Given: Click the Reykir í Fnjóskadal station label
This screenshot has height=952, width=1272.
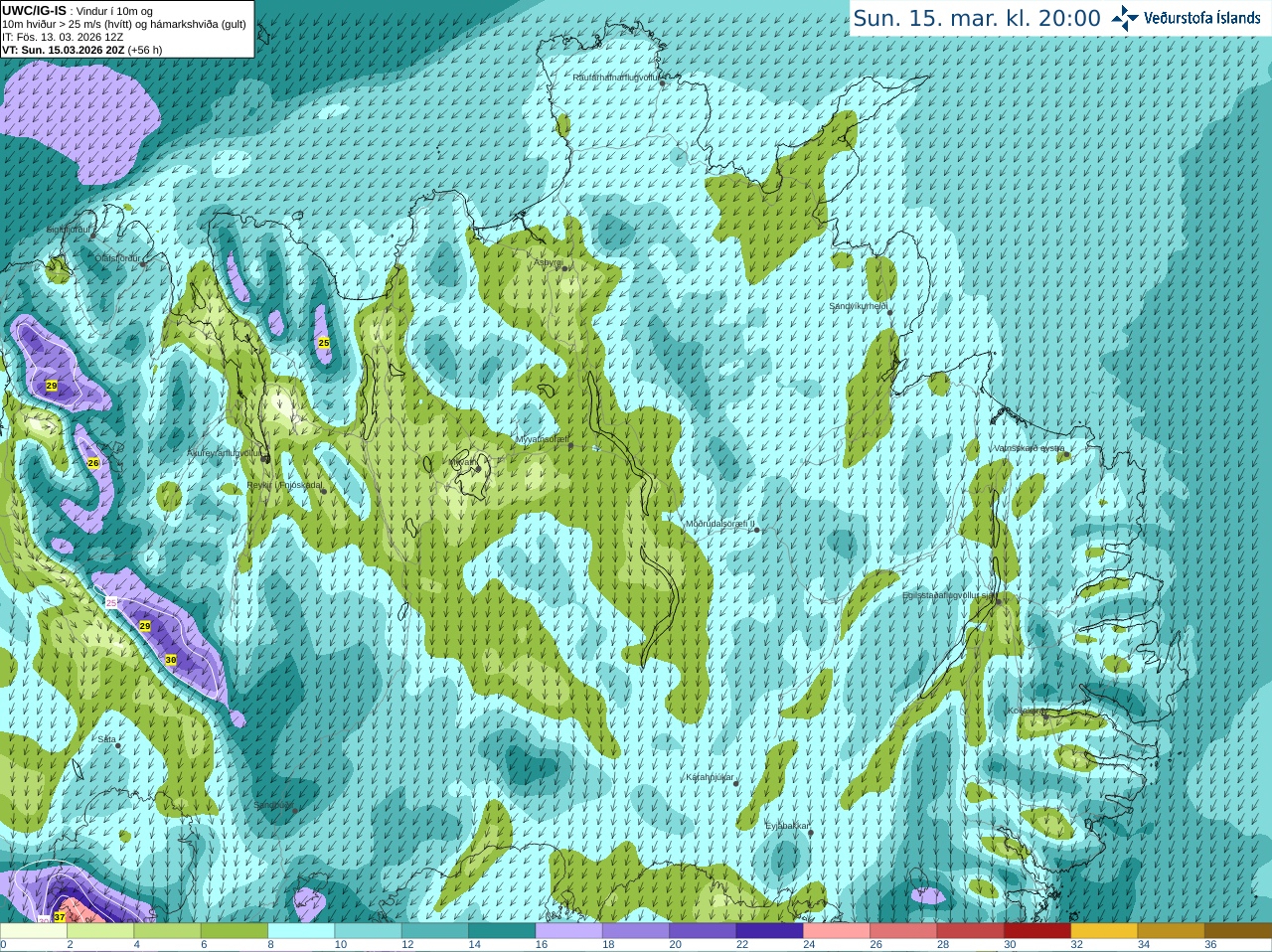Looking at the screenshot, I should tap(284, 486).
